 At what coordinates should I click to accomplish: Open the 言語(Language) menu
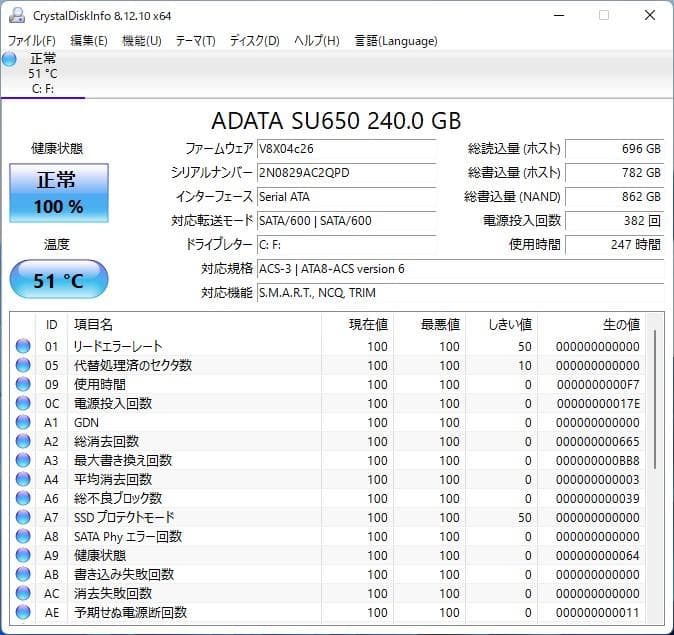(396, 41)
